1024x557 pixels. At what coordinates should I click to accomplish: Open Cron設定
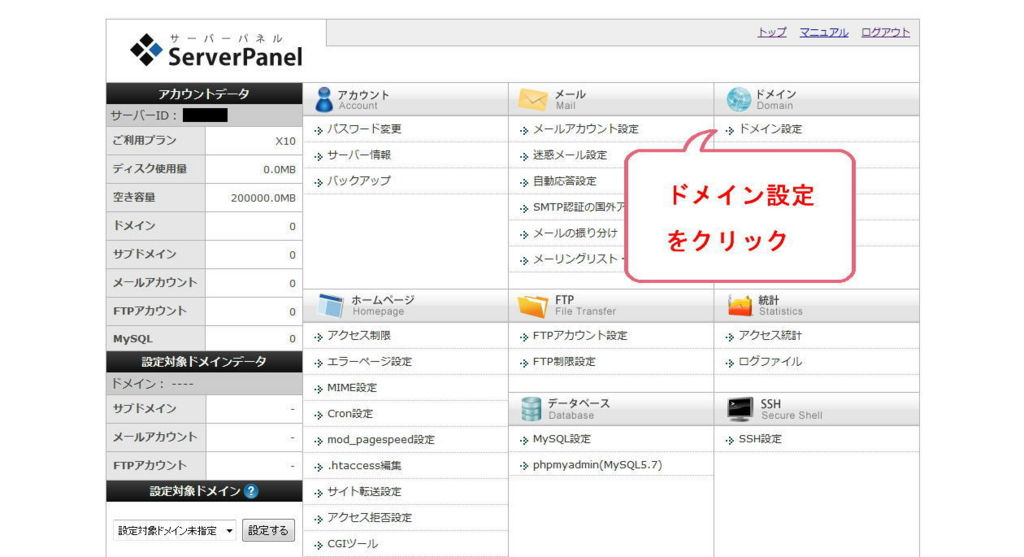(x=349, y=414)
